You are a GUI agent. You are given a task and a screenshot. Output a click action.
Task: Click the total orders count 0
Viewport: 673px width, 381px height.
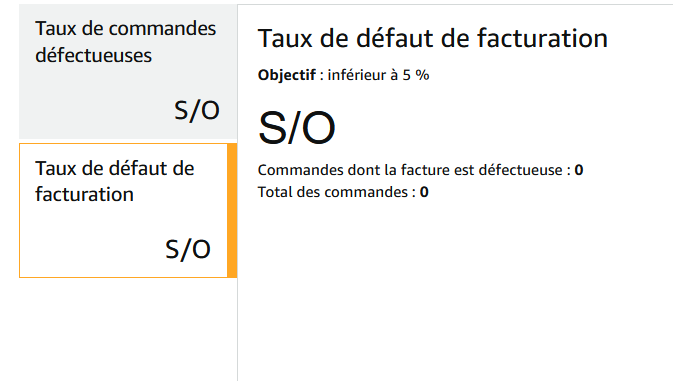pyautogui.click(x=424, y=192)
